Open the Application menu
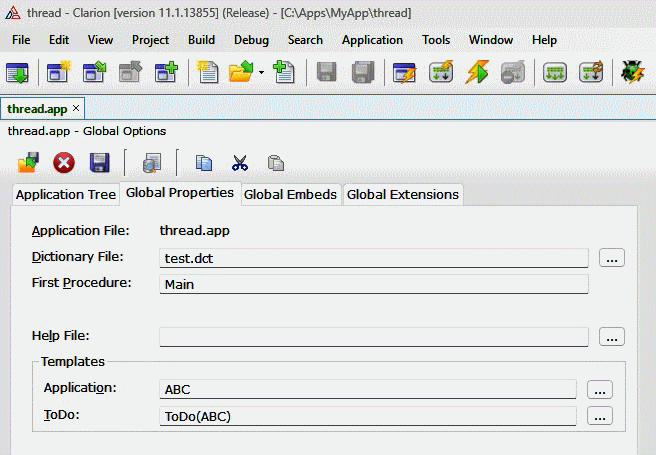 372,40
